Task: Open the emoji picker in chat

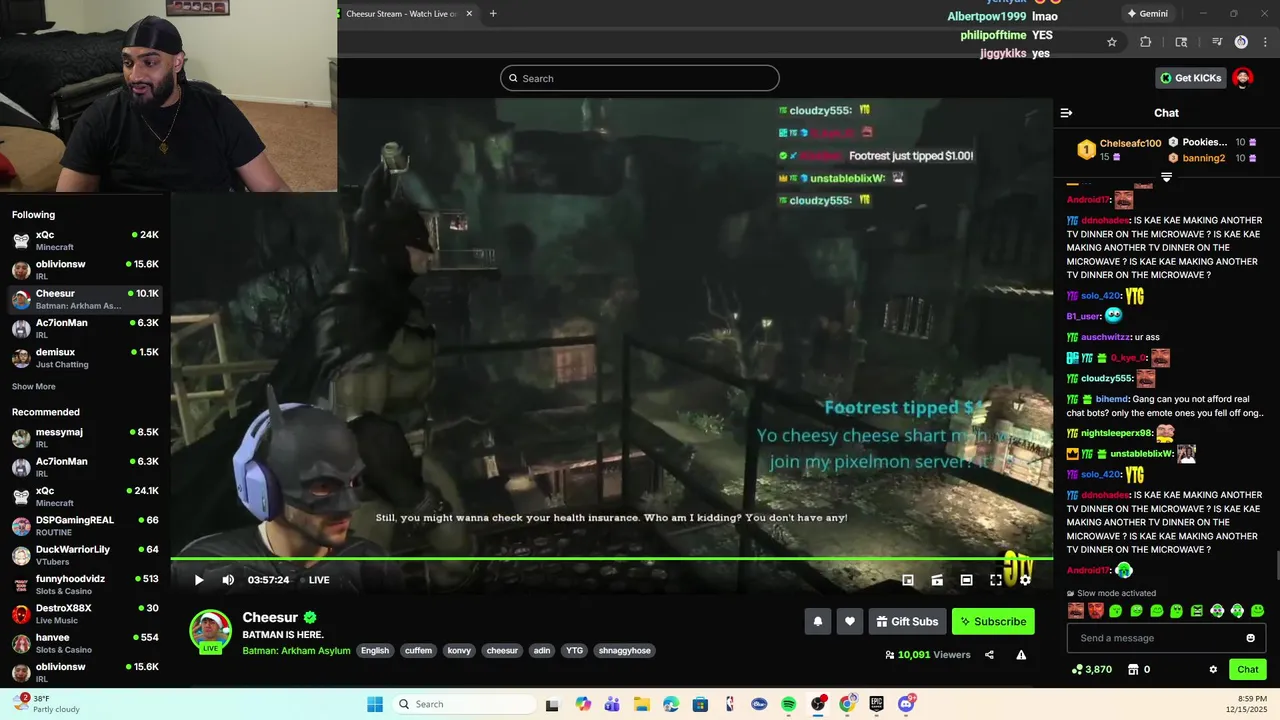Action: point(1250,638)
